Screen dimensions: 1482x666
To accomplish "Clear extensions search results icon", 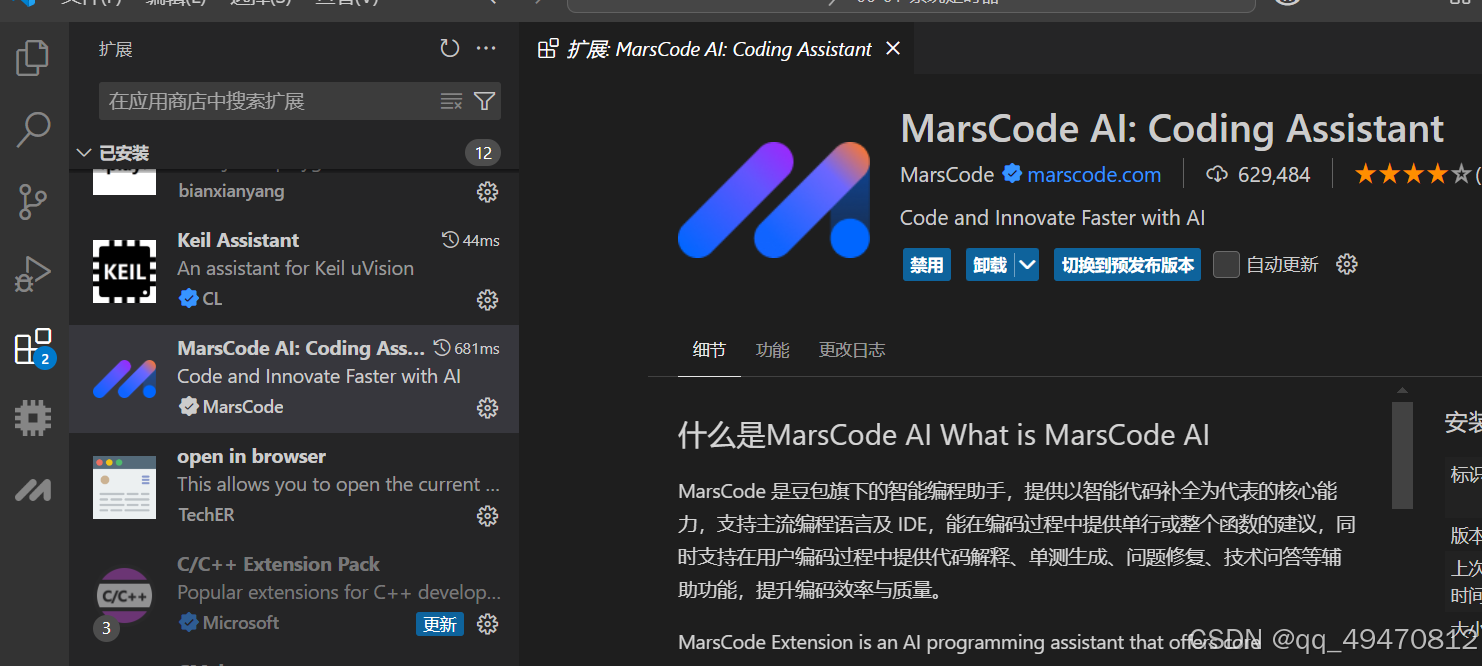I will [451, 101].
